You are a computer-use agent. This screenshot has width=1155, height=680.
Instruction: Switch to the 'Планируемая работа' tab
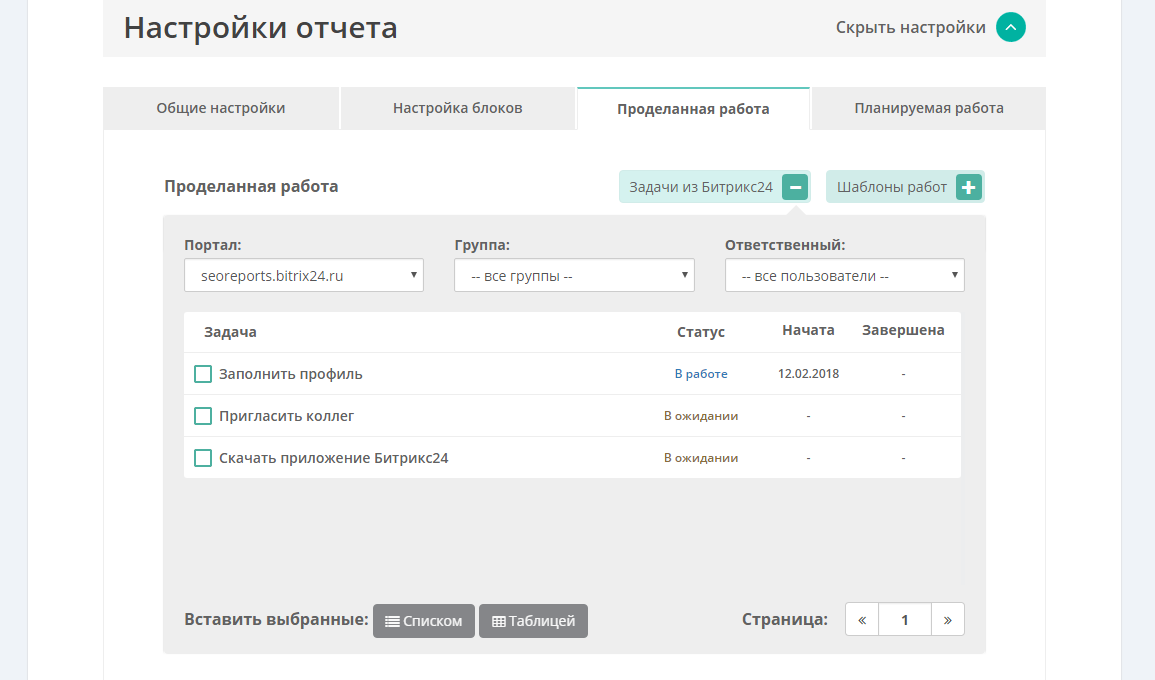[x=928, y=108]
